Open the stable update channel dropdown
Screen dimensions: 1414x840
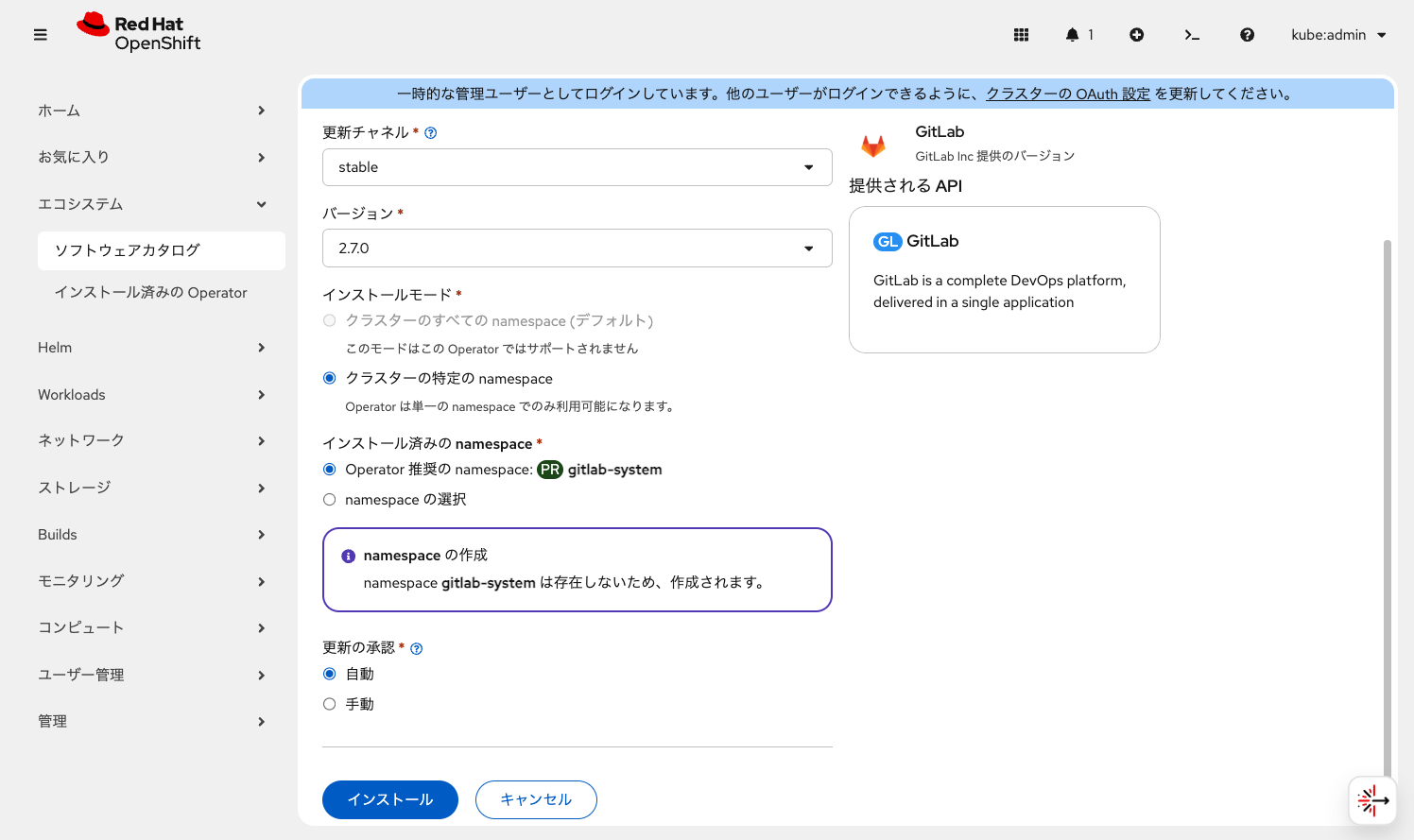[578, 166]
